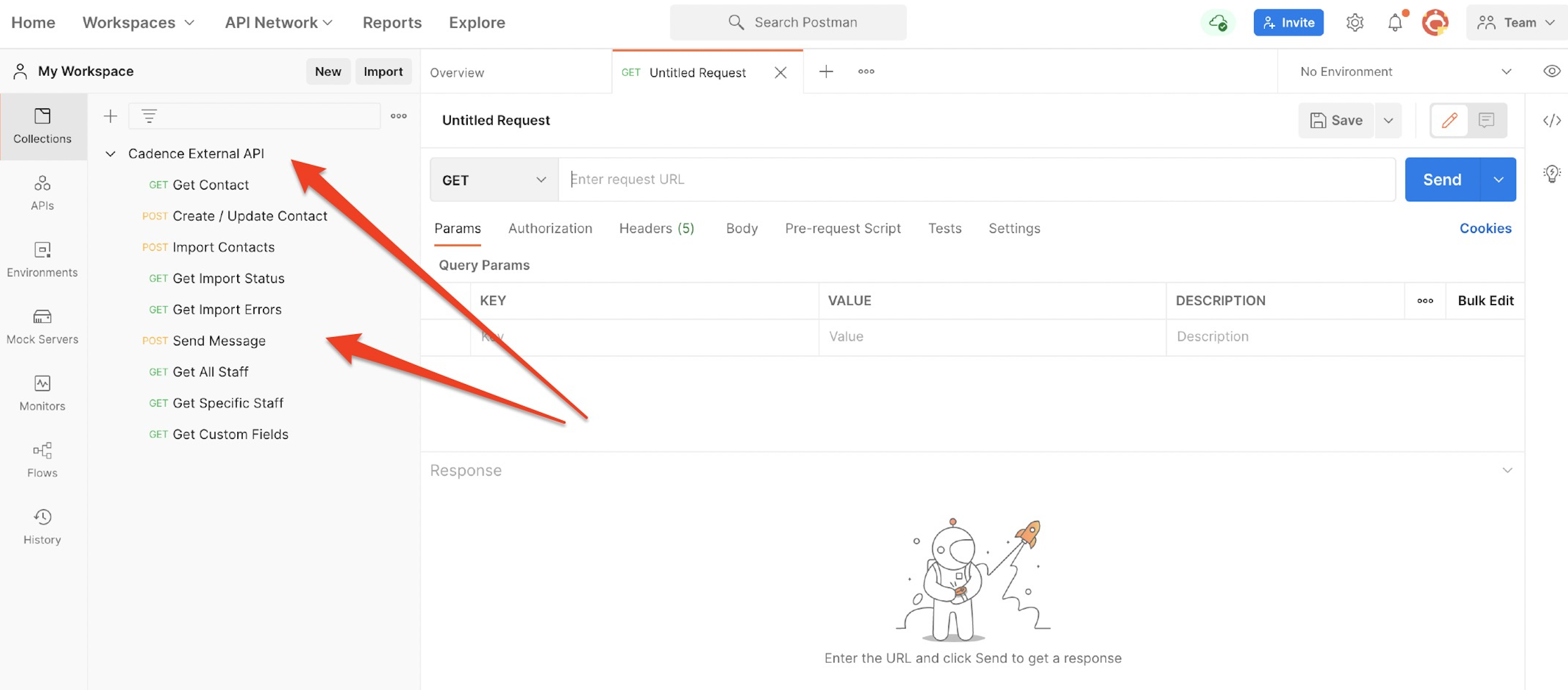Switch to edit mode pencil icon
Image resolution: width=1568 pixels, height=690 pixels.
(1449, 120)
